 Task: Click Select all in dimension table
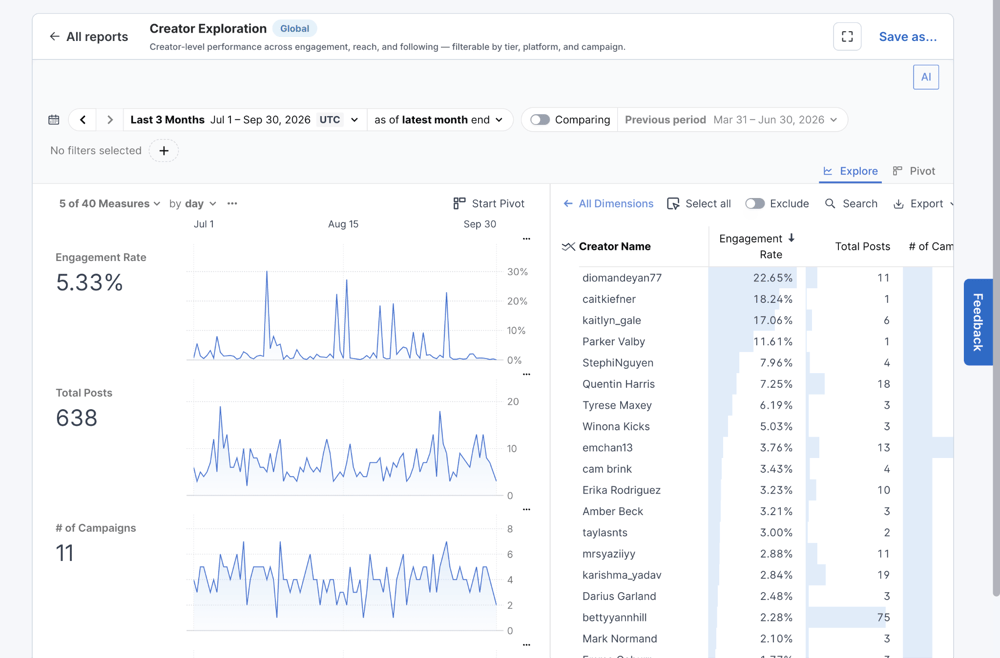coord(699,203)
